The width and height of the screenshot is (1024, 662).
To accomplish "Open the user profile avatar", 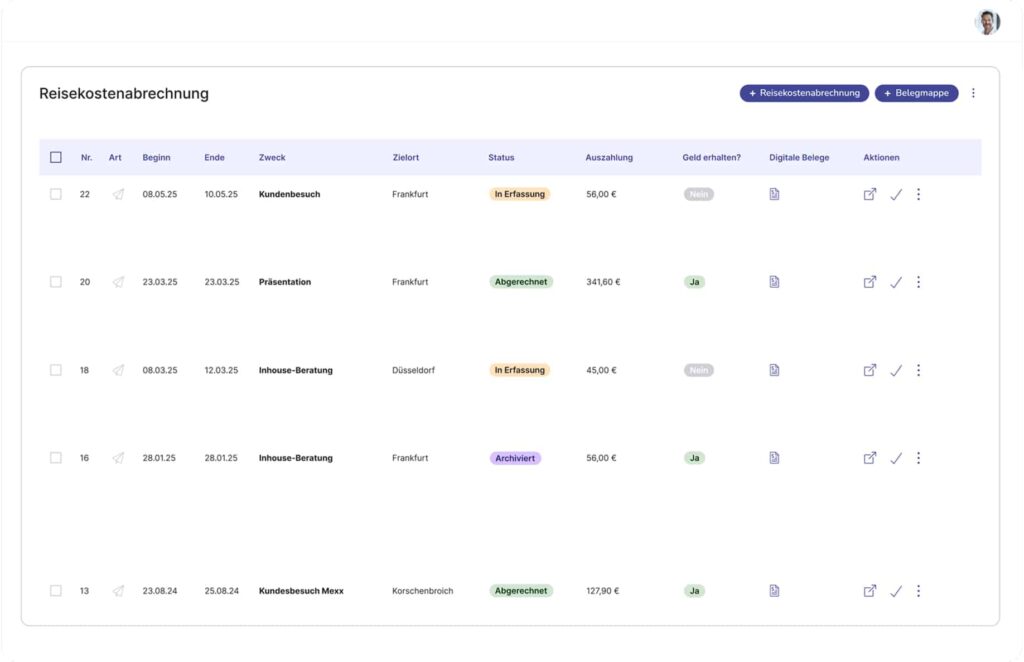I will click(x=987, y=22).
